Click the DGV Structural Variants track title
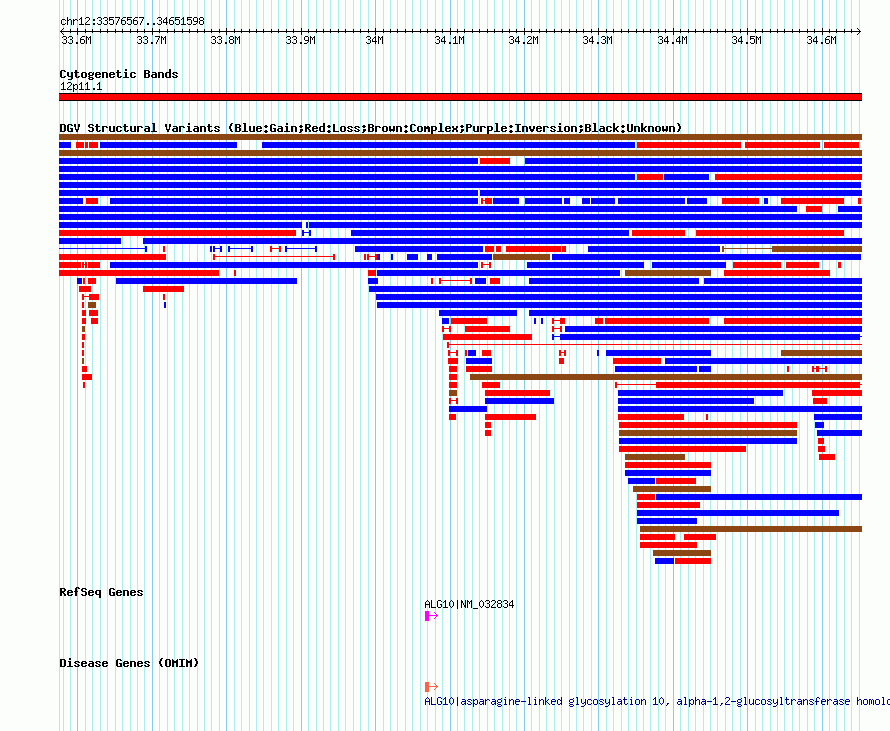 [370, 128]
